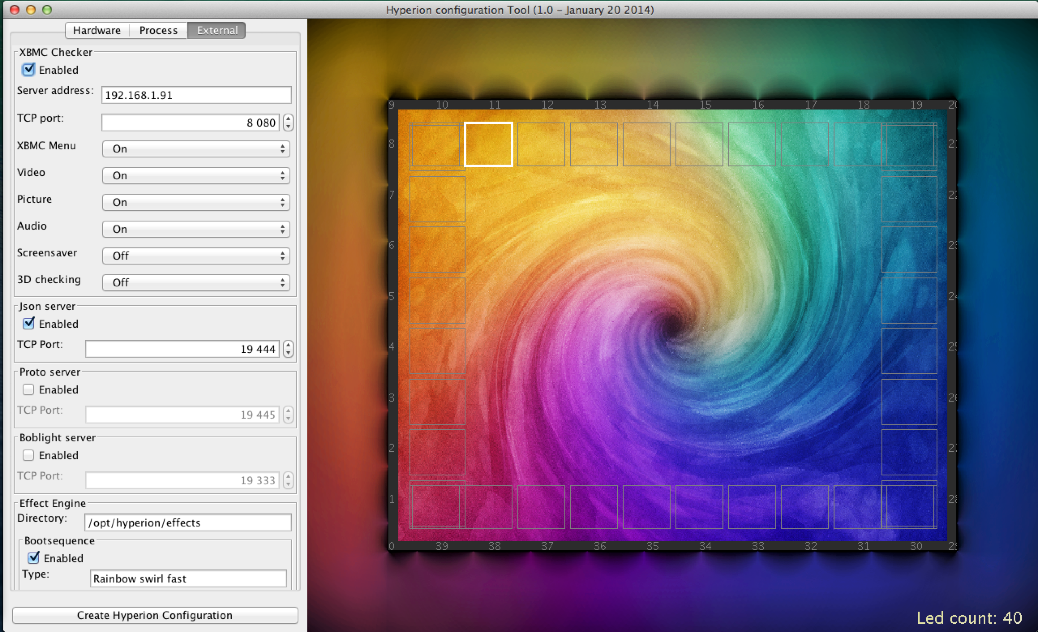Click Create Hyperion Configuration button
This screenshot has width=1038, height=632.
click(x=155, y=615)
